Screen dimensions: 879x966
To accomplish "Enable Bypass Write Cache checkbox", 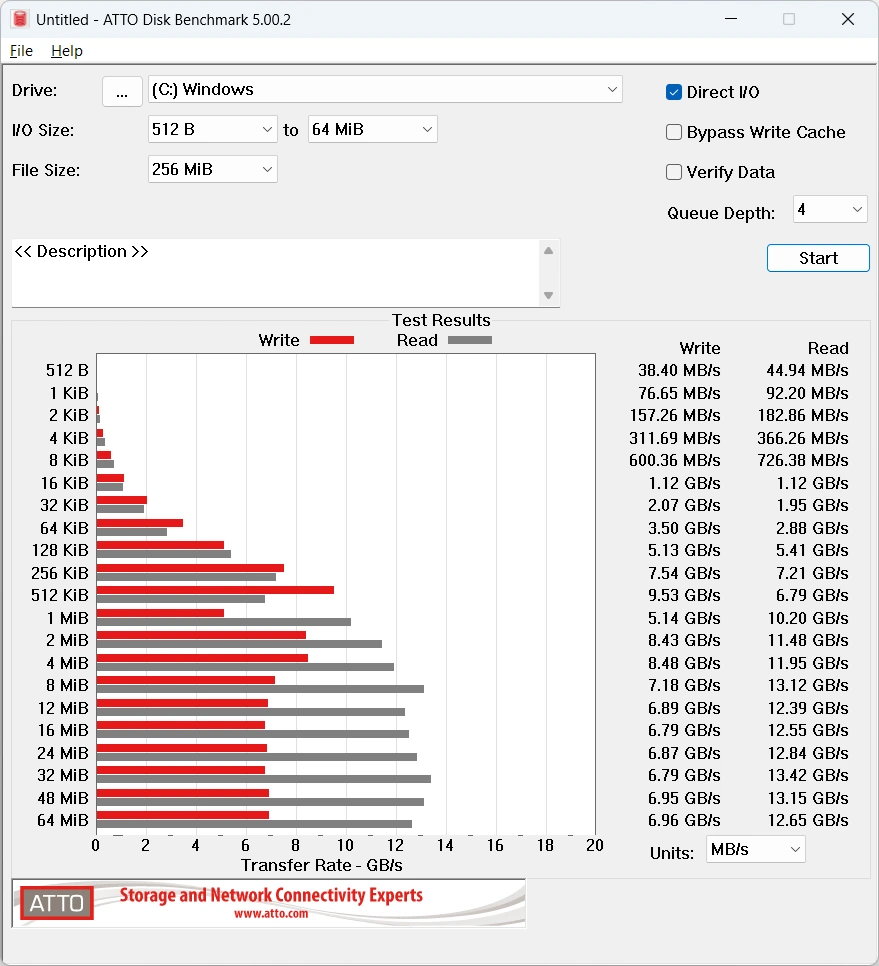I will (674, 132).
